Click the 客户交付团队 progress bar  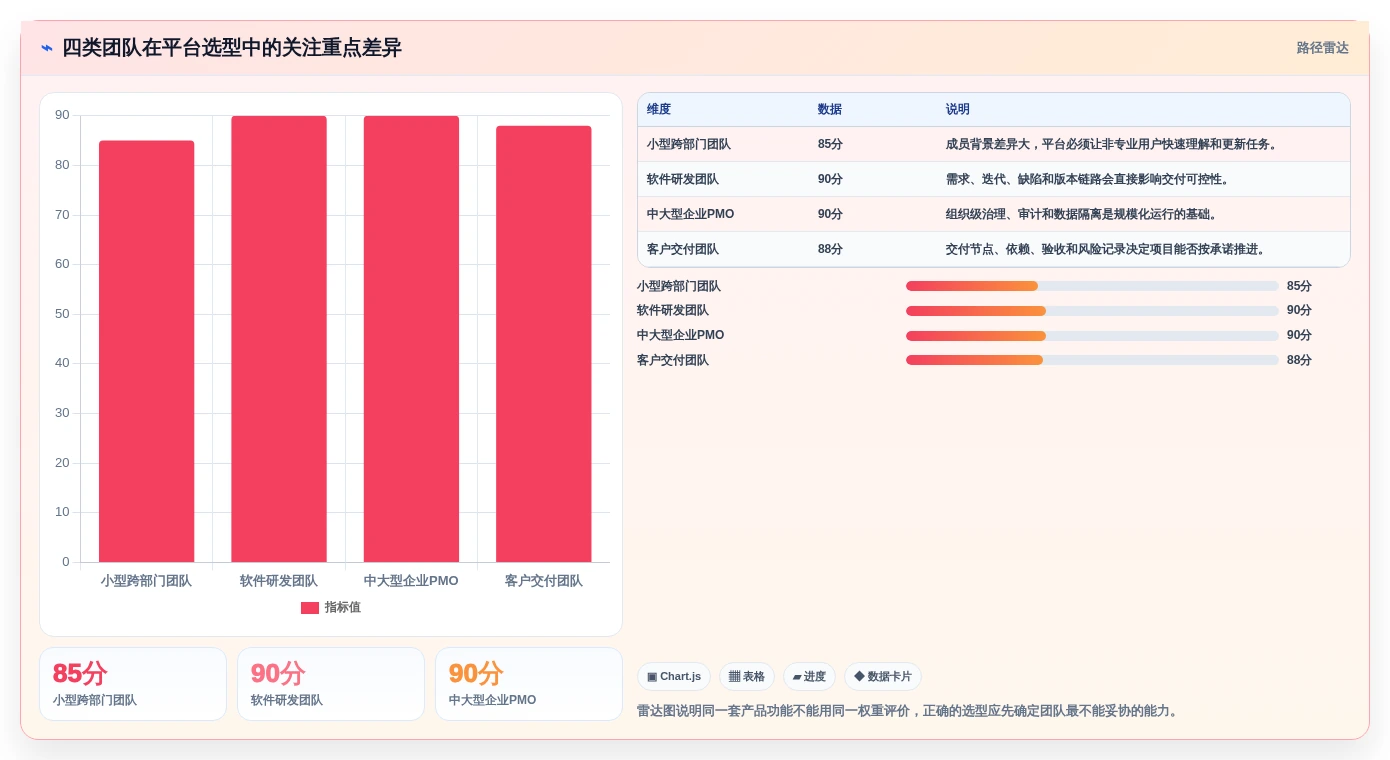(1092, 360)
